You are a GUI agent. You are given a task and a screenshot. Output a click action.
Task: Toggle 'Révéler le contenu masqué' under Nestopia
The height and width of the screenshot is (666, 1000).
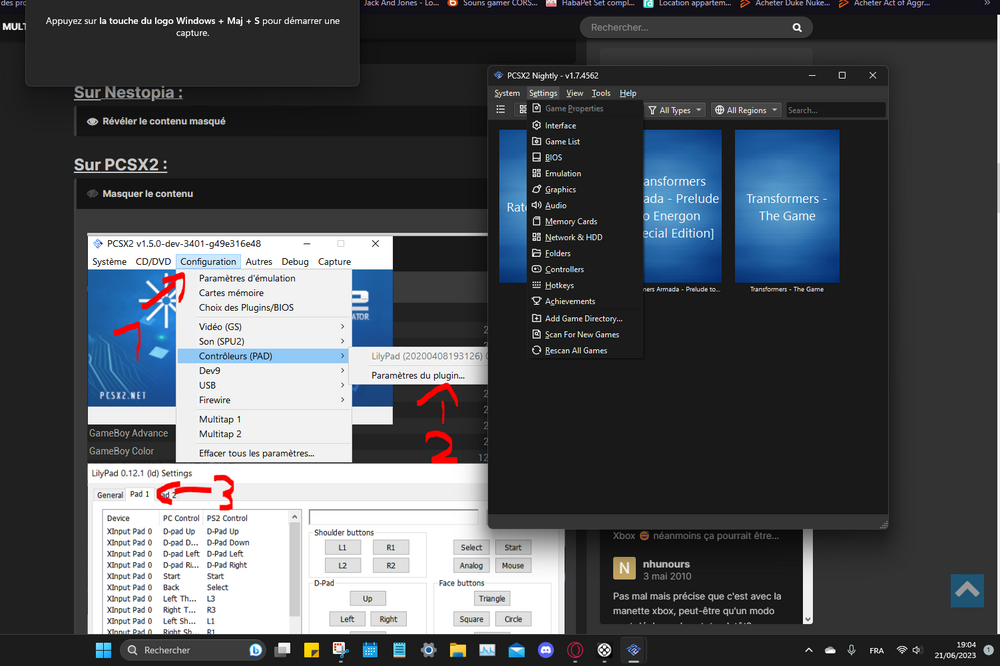pos(163,121)
